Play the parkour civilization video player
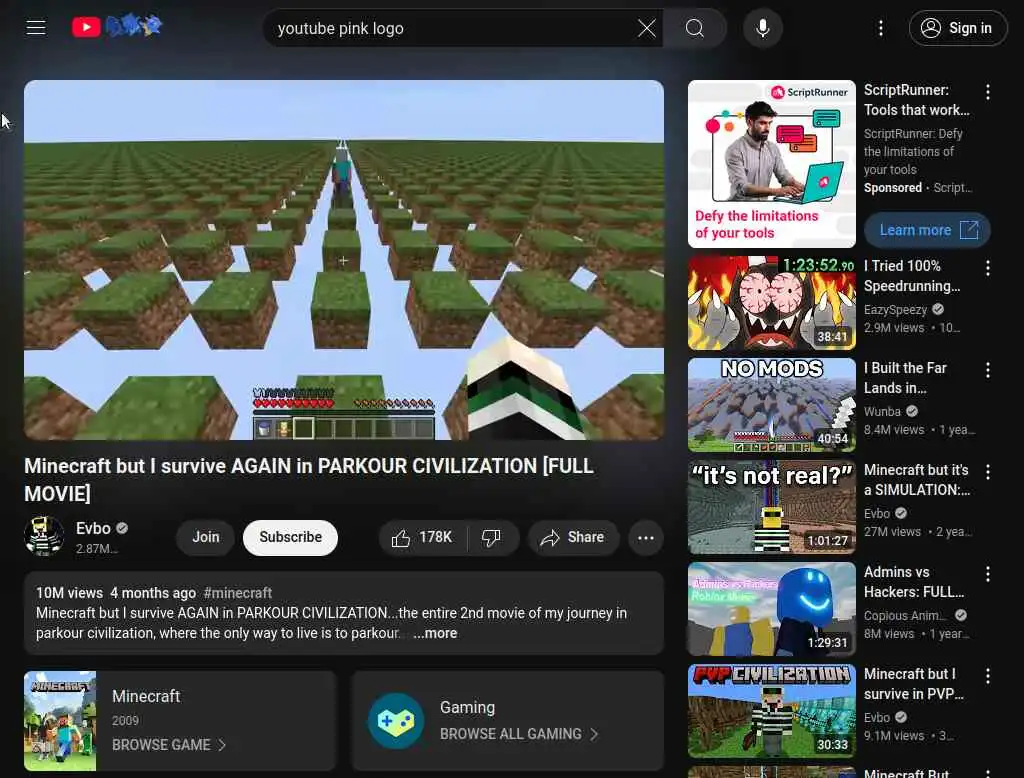The image size is (1024, 778). coord(344,260)
